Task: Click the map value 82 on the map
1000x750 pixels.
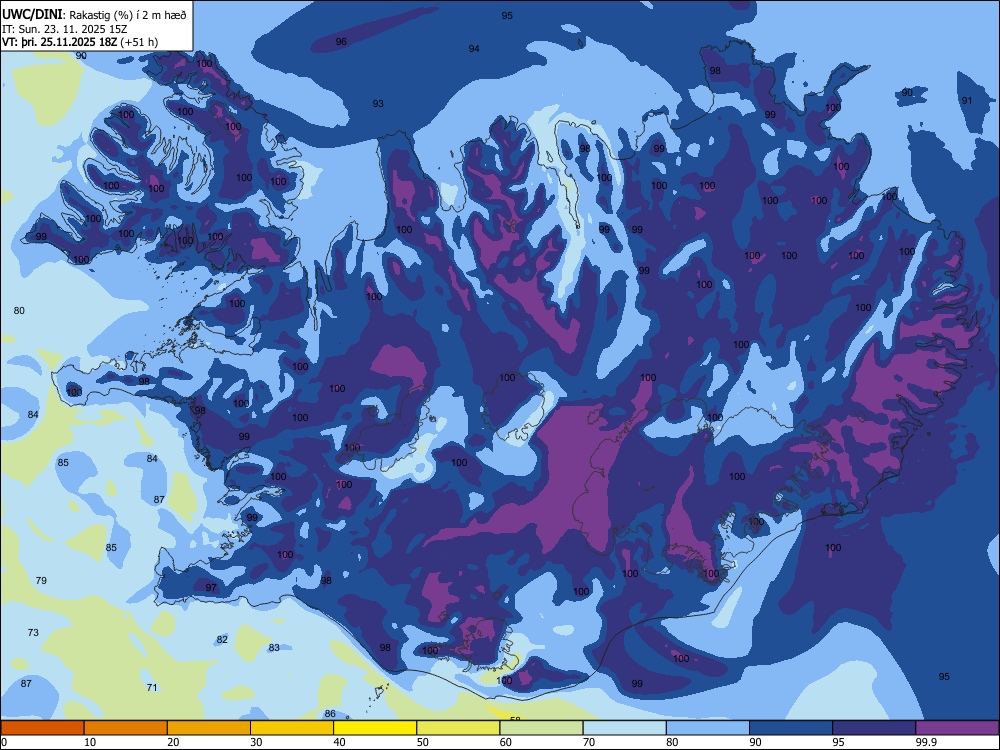Action: pyautogui.click(x=222, y=640)
